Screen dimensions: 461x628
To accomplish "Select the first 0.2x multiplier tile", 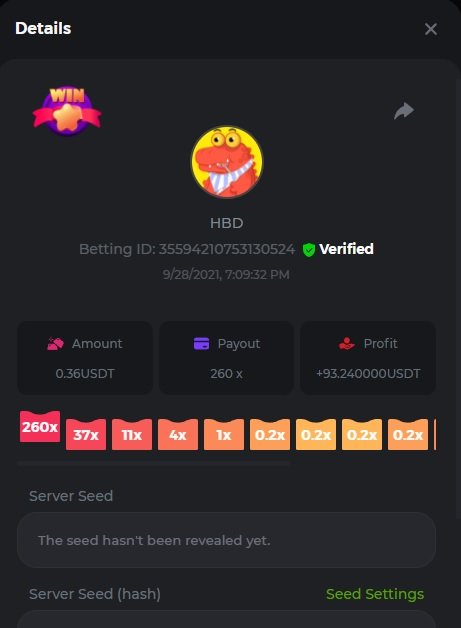I will (270, 435).
